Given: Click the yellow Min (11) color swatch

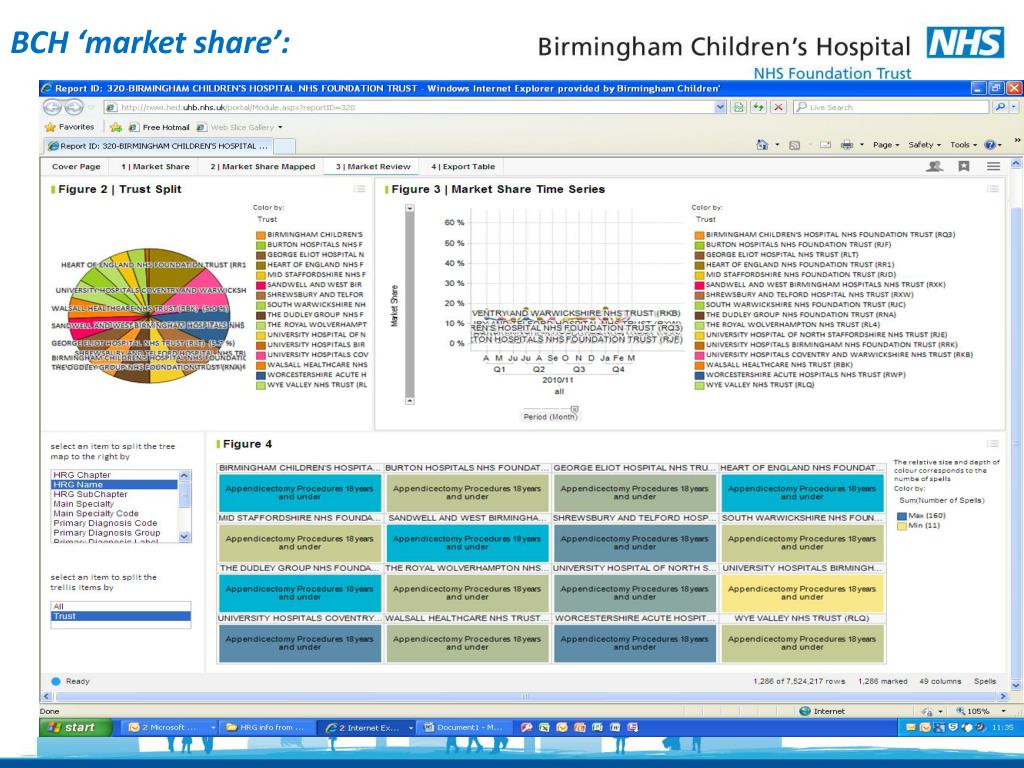Looking at the screenshot, I should (902, 526).
